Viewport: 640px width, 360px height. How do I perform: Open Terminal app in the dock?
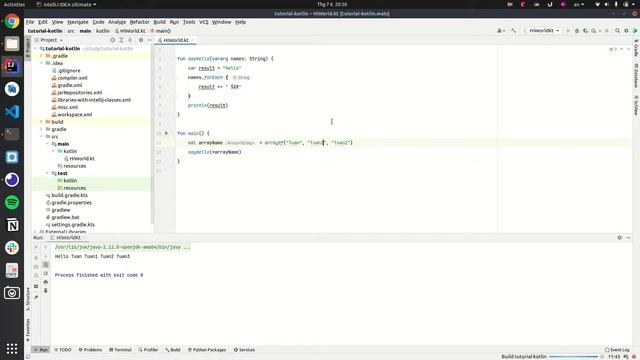click(x=12, y=134)
